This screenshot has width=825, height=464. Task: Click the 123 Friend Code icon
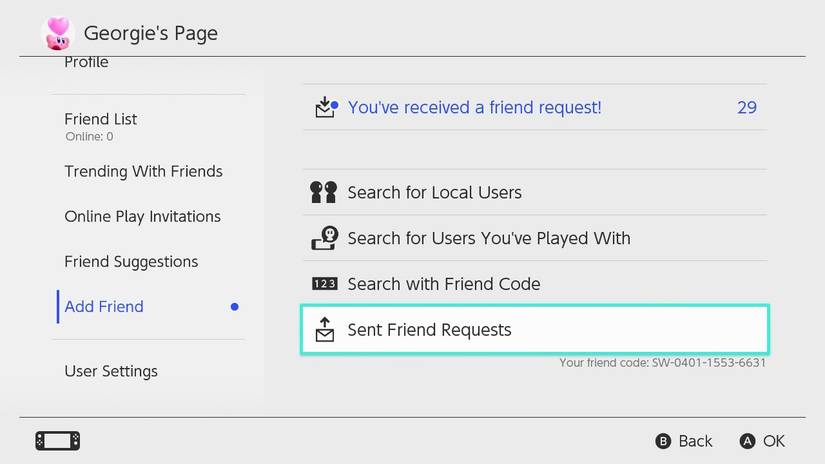tap(324, 284)
